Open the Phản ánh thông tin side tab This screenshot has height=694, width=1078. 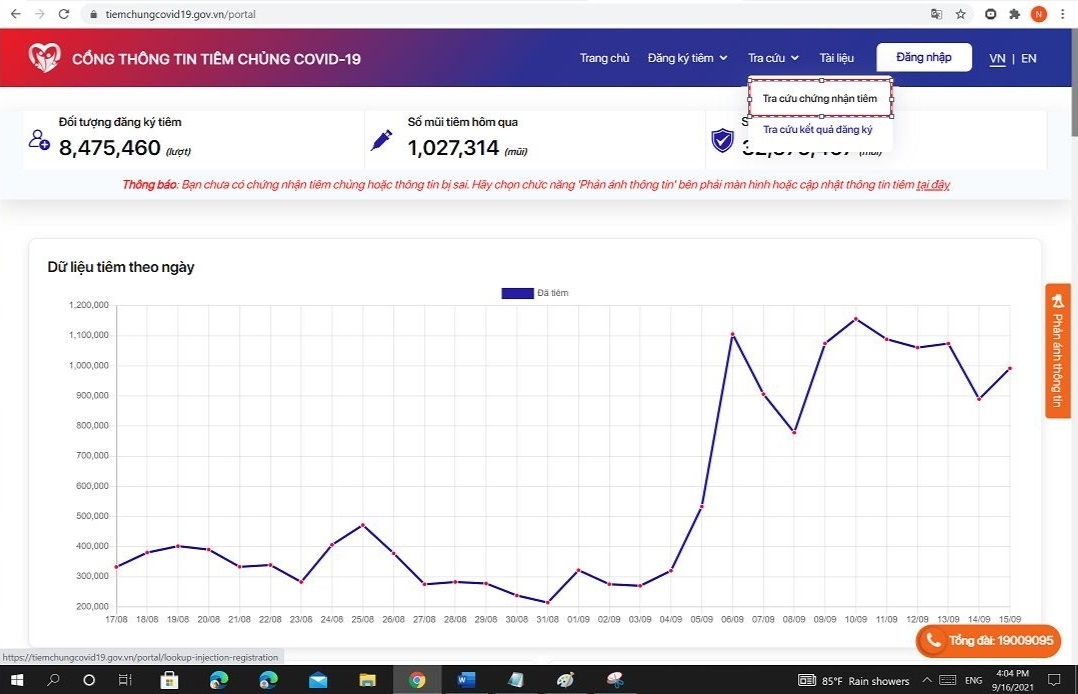pos(1057,351)
